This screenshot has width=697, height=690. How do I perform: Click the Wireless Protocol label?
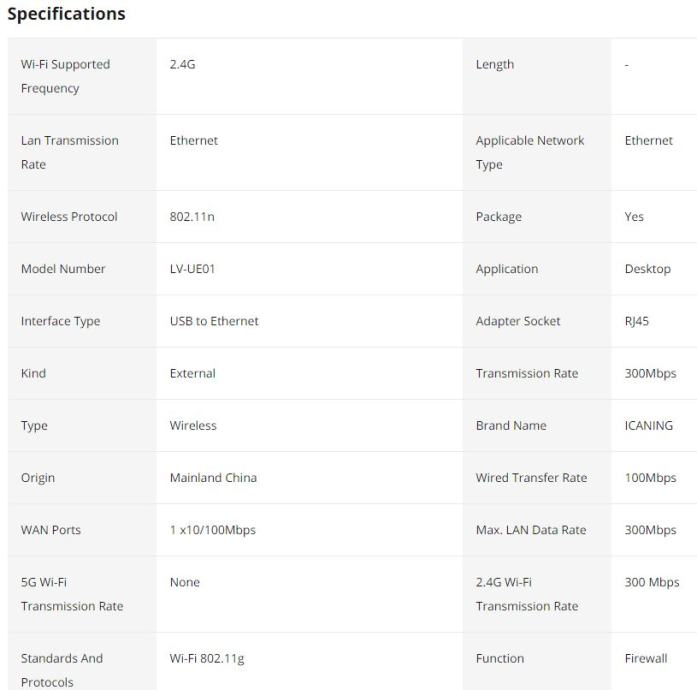click(69, 217)
